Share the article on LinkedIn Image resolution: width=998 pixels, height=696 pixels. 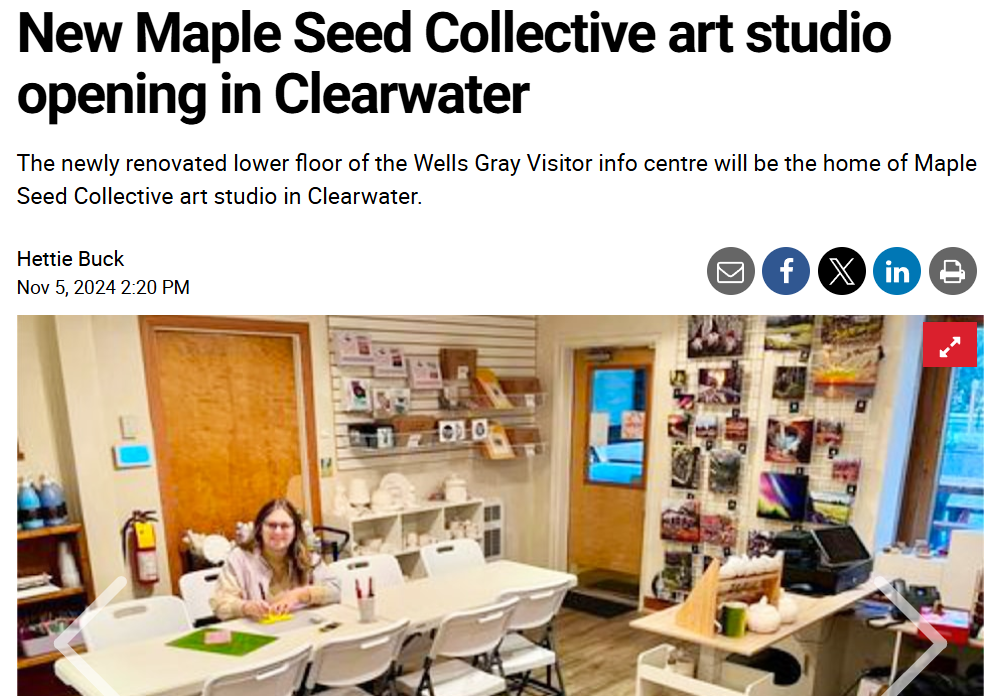[x=897, y=271]
